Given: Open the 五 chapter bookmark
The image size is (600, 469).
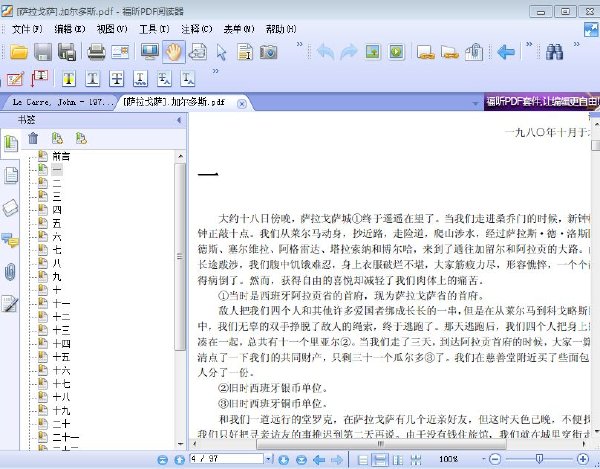Looking at the screenshot, I should coord(57,223).
